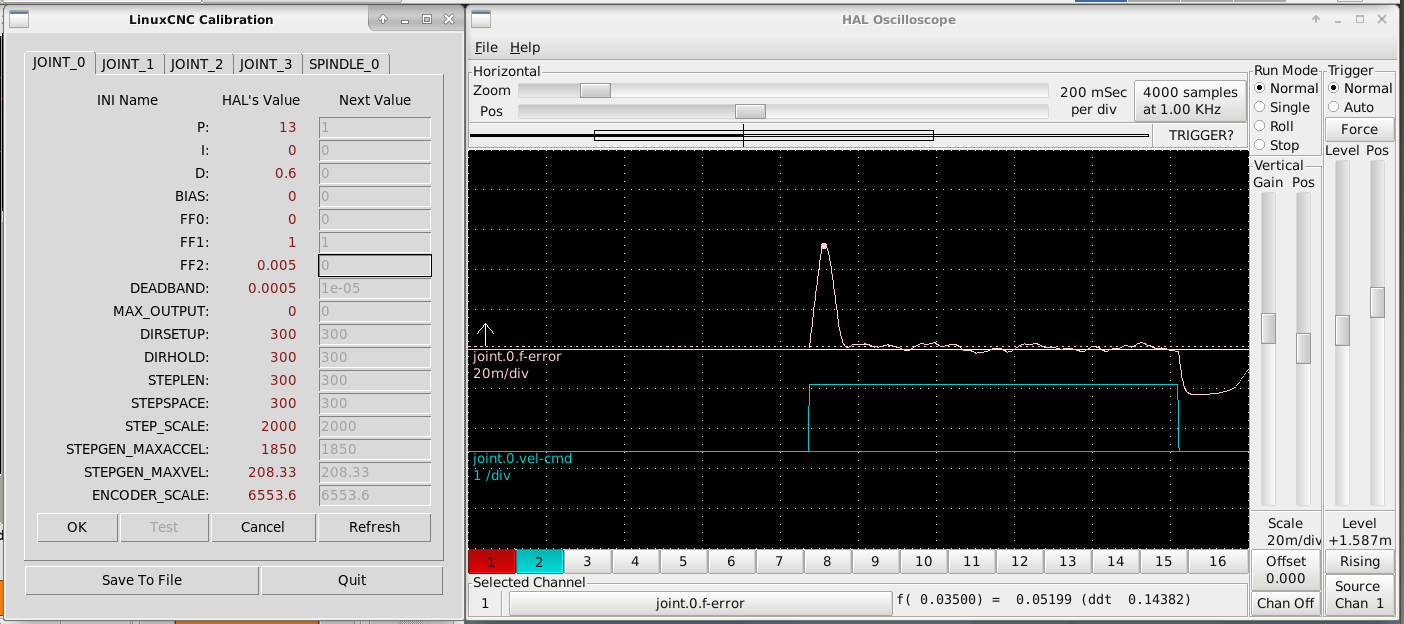Image resolution: width=1404 pixels, height=624 pixels.
Task: Click the vertical Gain slider handle
Action: coord(1268,328)
